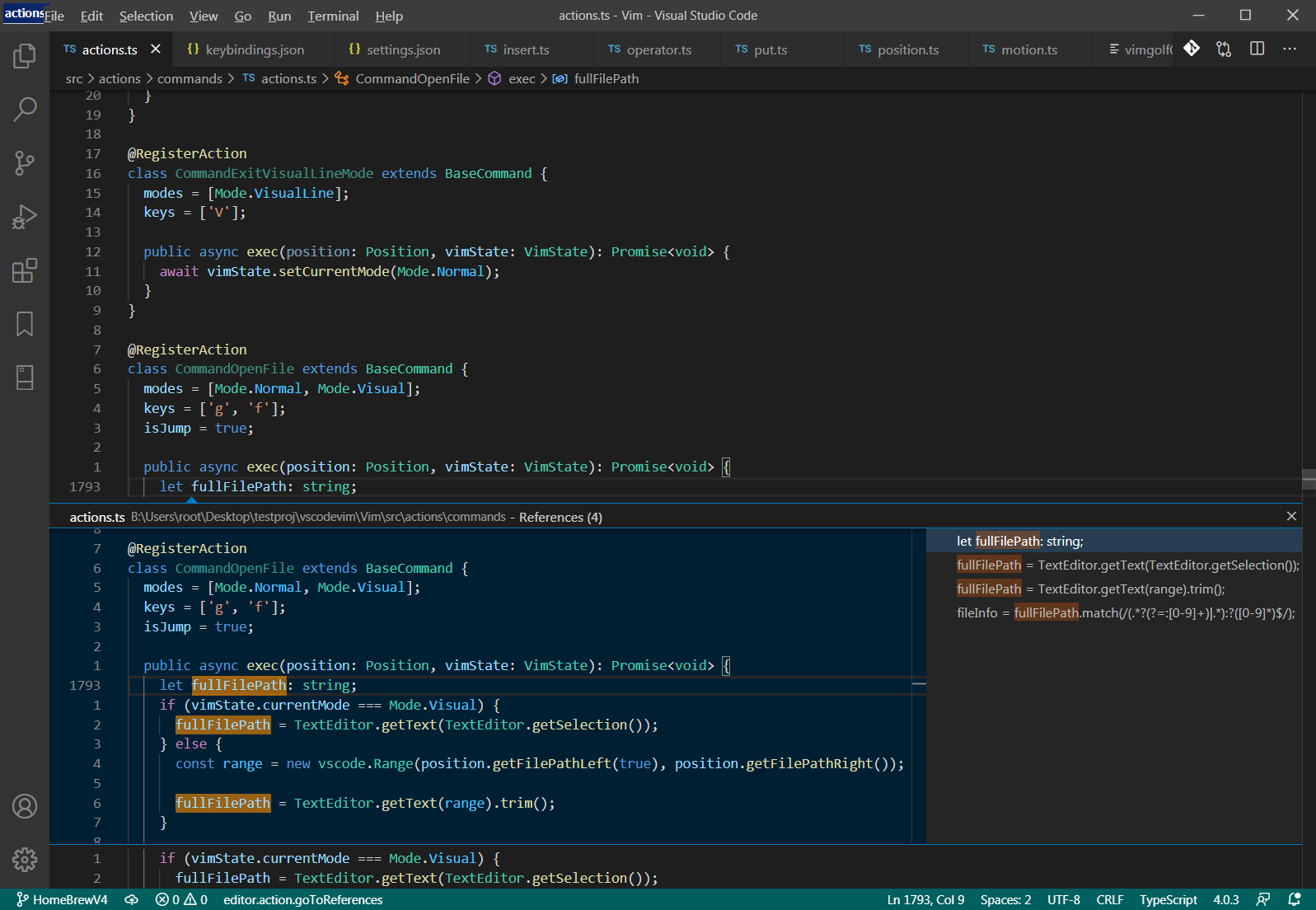This screenshot has width=1316, height=910.
Task: Open the Run and Debug view
Action: coord(25,217)
